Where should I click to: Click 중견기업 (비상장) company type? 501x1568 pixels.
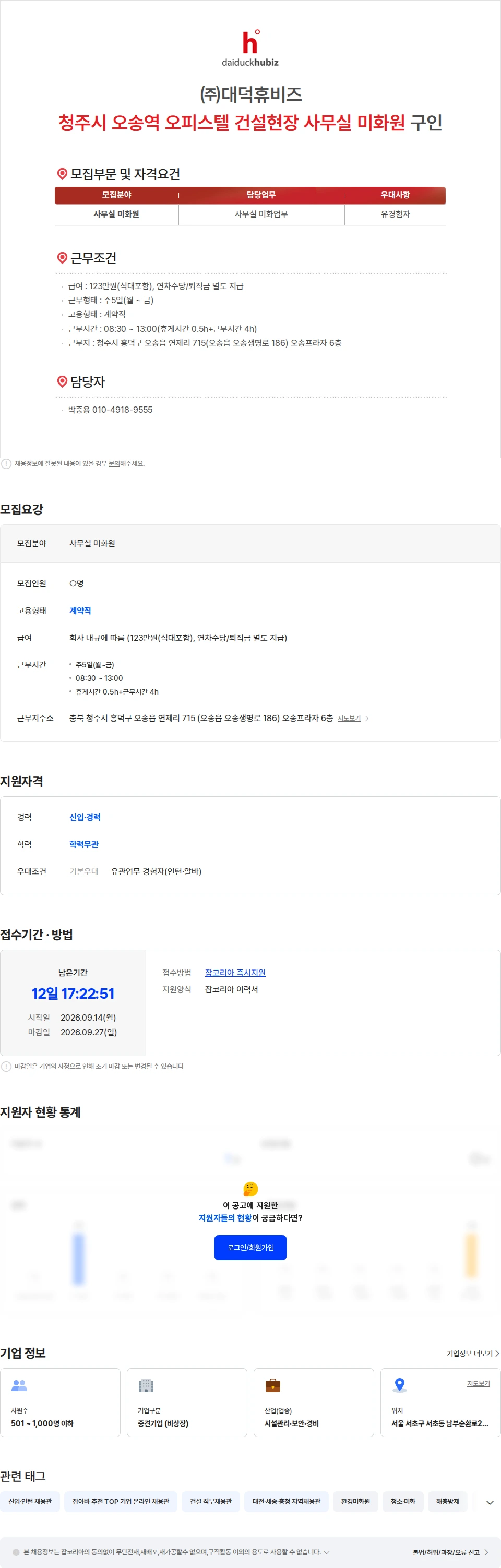coord(163,1424)
